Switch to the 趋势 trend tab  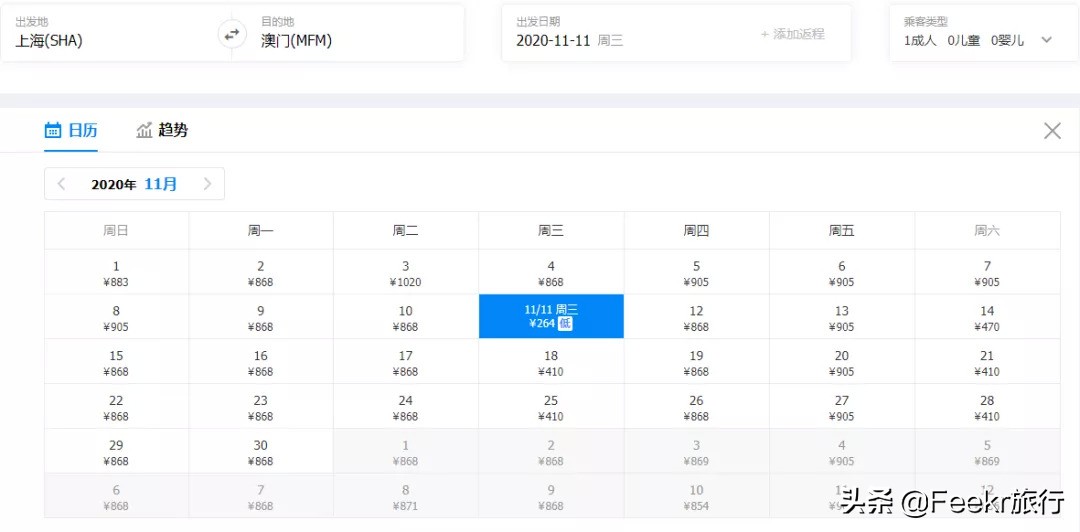click(162, 130)
